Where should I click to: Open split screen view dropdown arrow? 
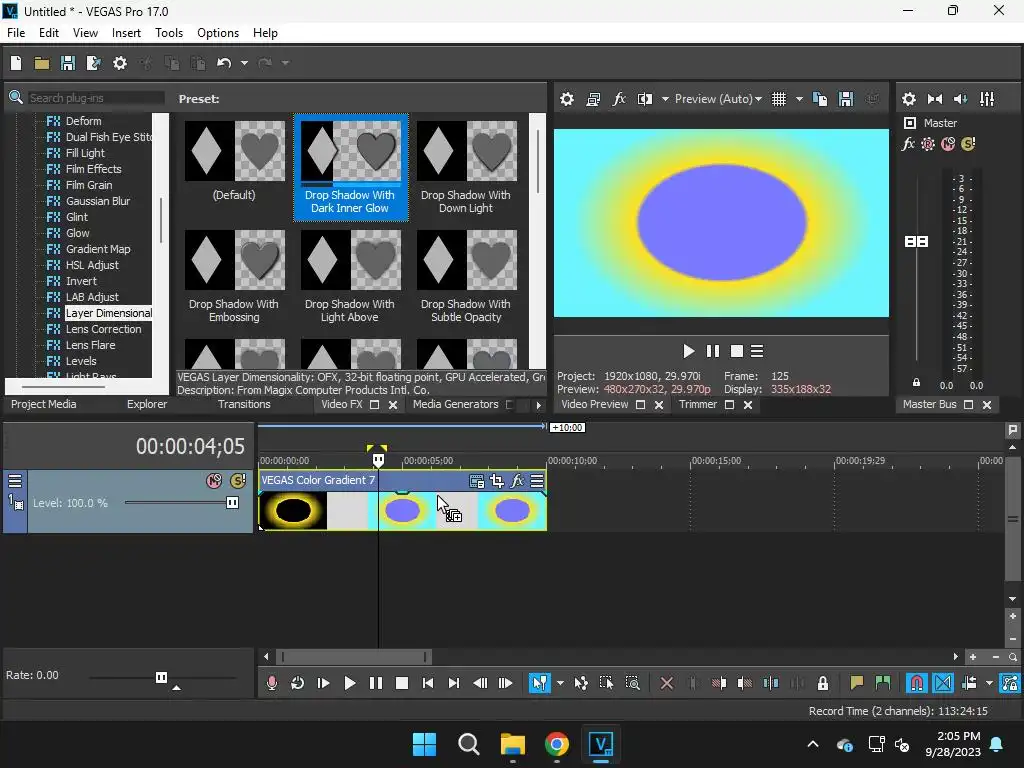(665, 99)
